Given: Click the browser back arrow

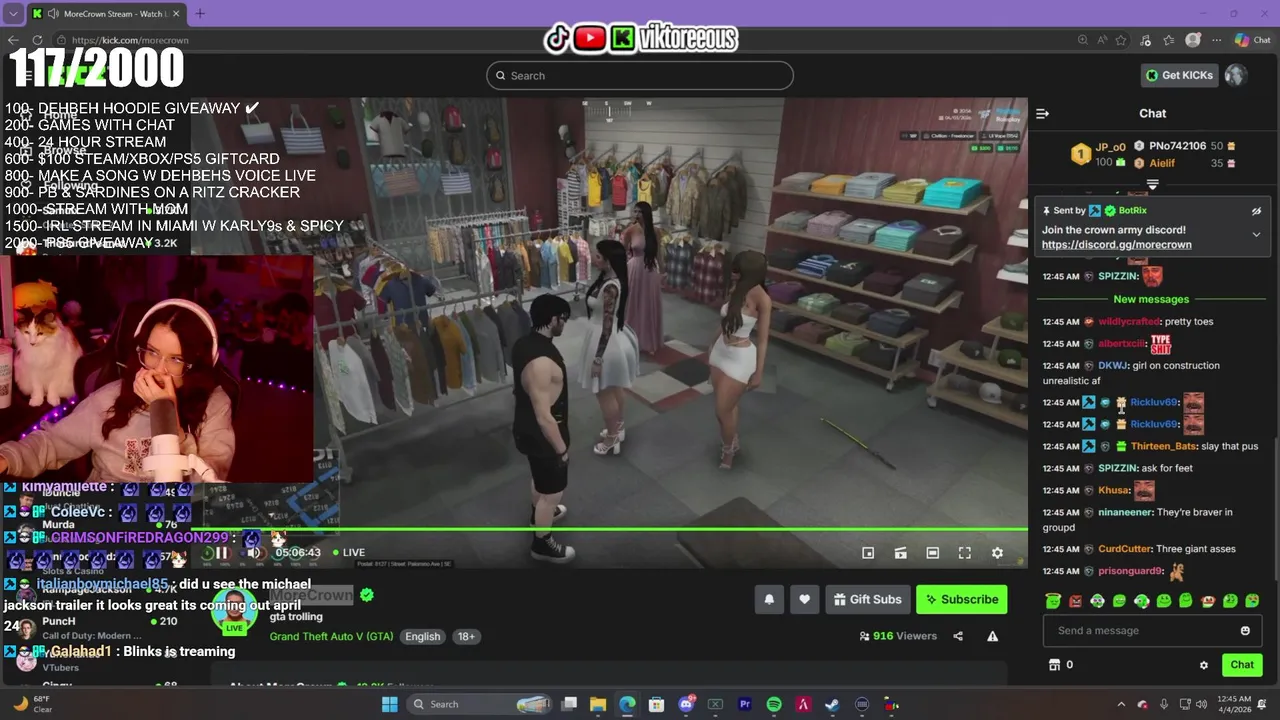Looking at the screenshot, I should pos(13,40).
